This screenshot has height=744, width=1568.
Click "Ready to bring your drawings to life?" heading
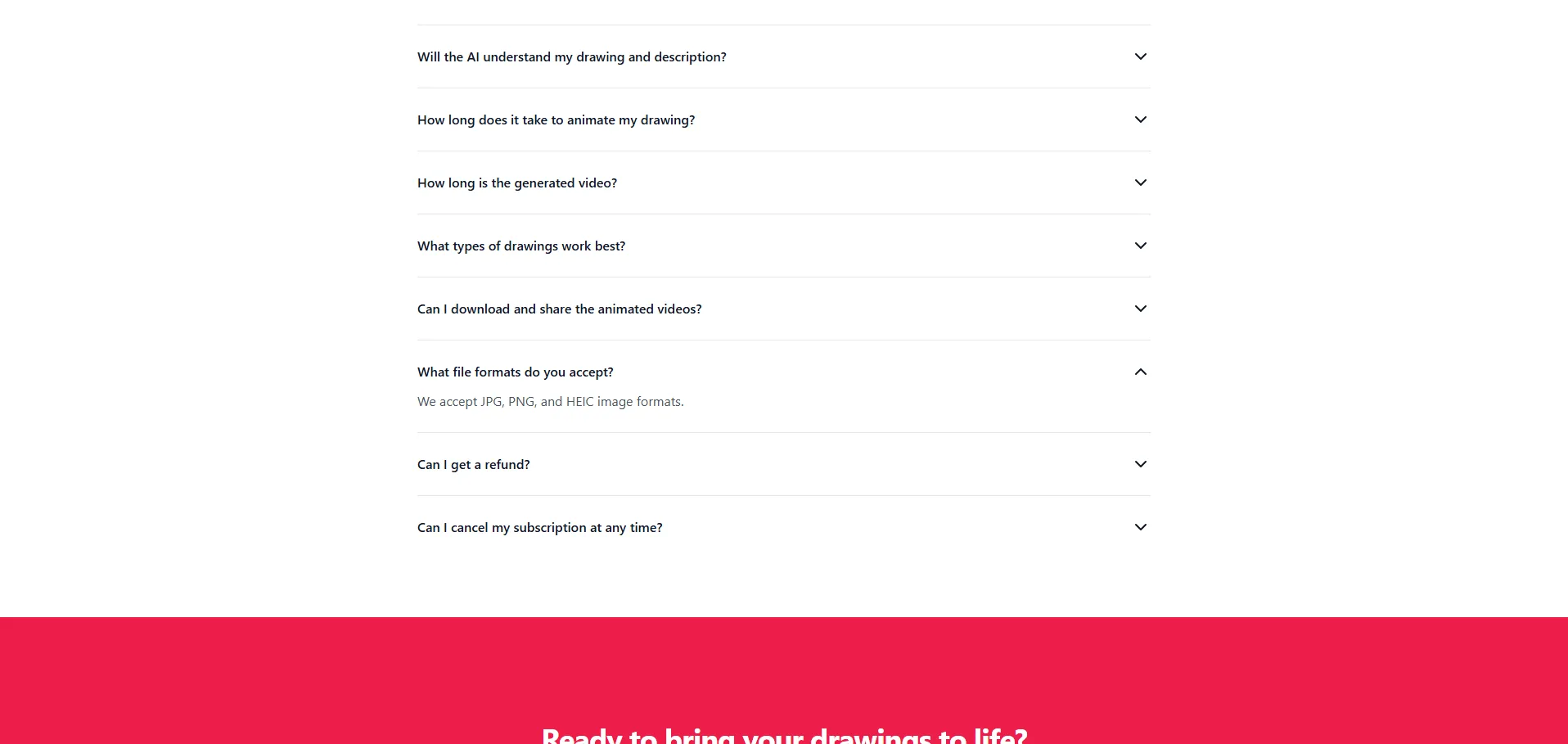(x=784, y=734)
